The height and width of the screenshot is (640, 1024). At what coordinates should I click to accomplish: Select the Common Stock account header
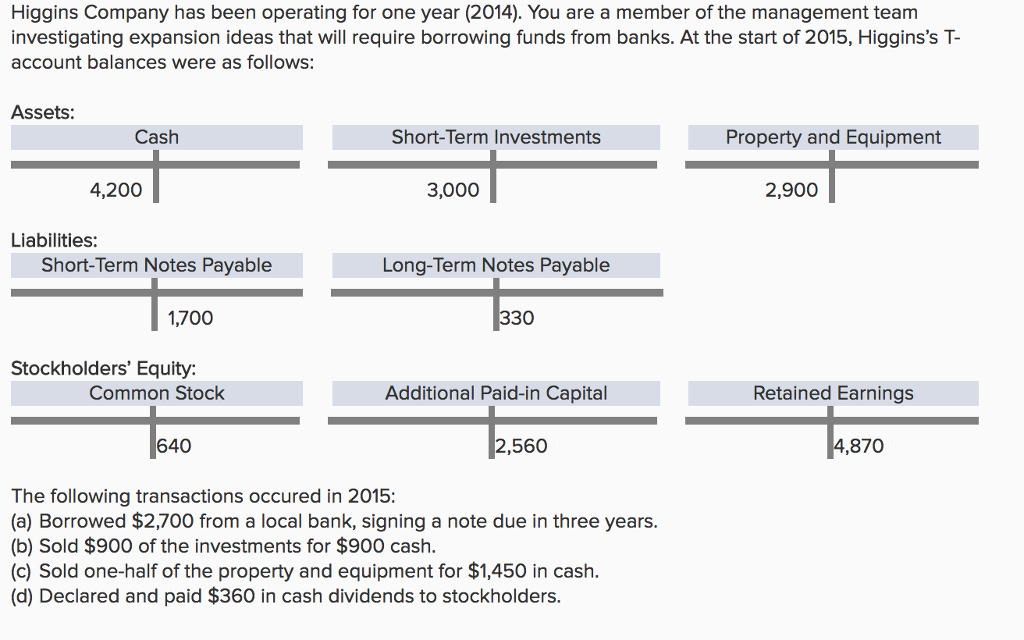pos(156,393)
